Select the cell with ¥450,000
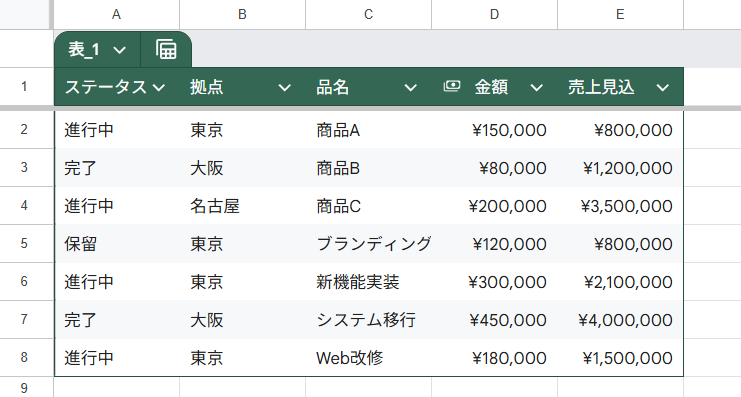 [494, 320]
